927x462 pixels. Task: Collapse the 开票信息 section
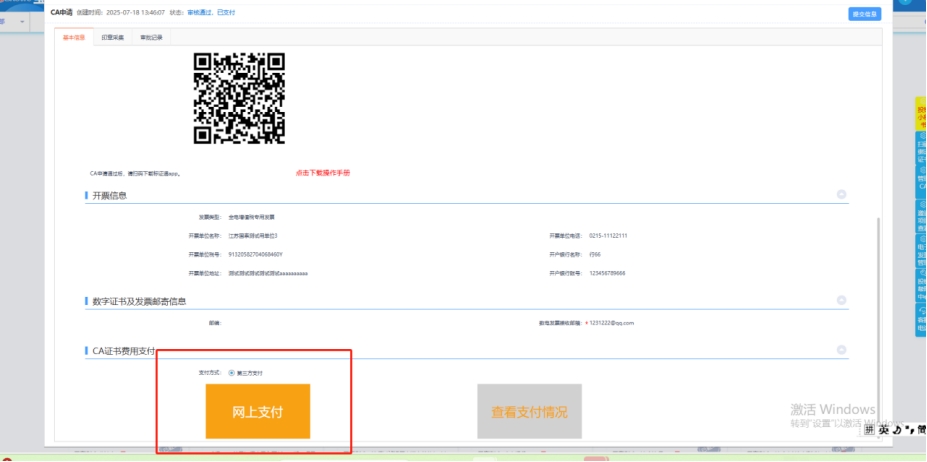pos(841,195)
